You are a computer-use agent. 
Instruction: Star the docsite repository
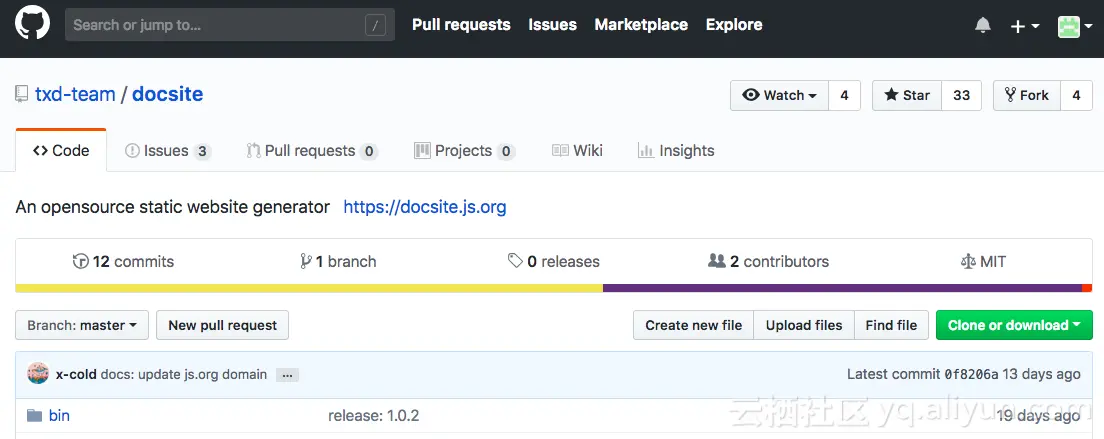tap(907, 96)
